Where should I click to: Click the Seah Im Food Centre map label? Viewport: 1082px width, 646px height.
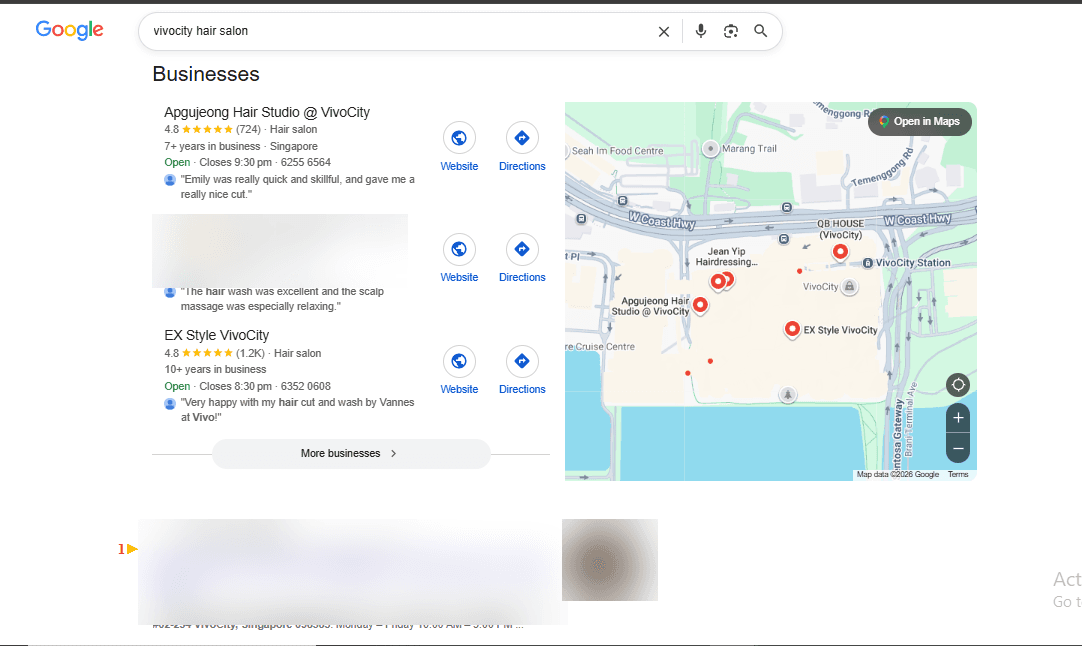tap(618, 150)
